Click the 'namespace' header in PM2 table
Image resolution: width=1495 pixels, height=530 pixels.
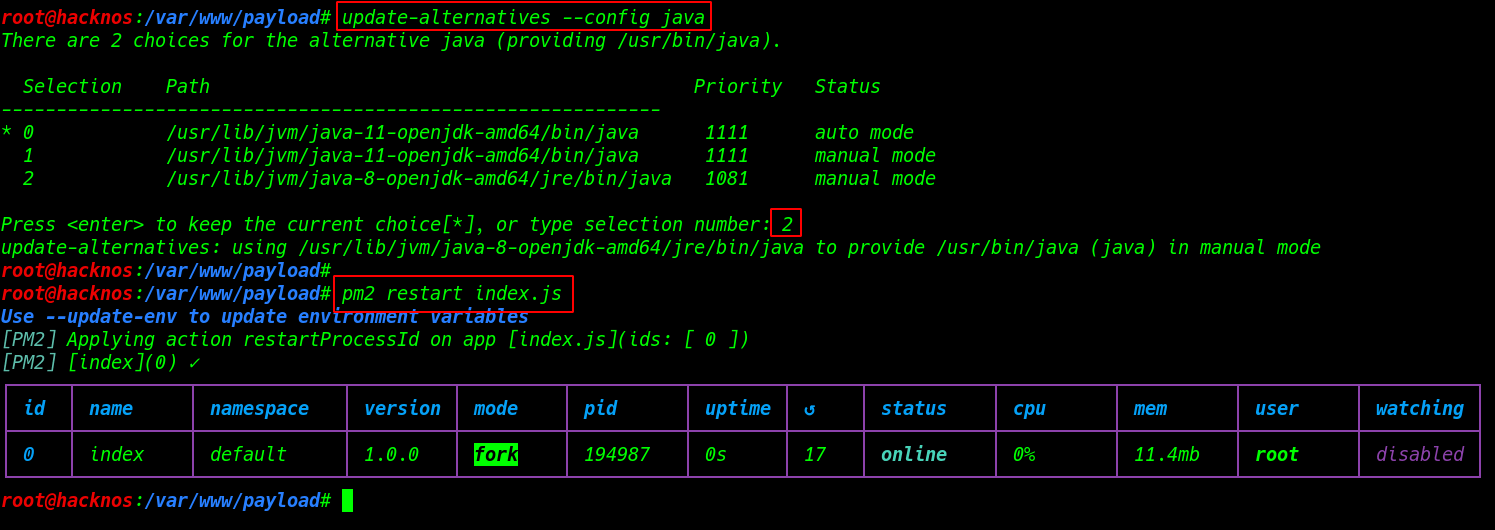coord(259,408)
